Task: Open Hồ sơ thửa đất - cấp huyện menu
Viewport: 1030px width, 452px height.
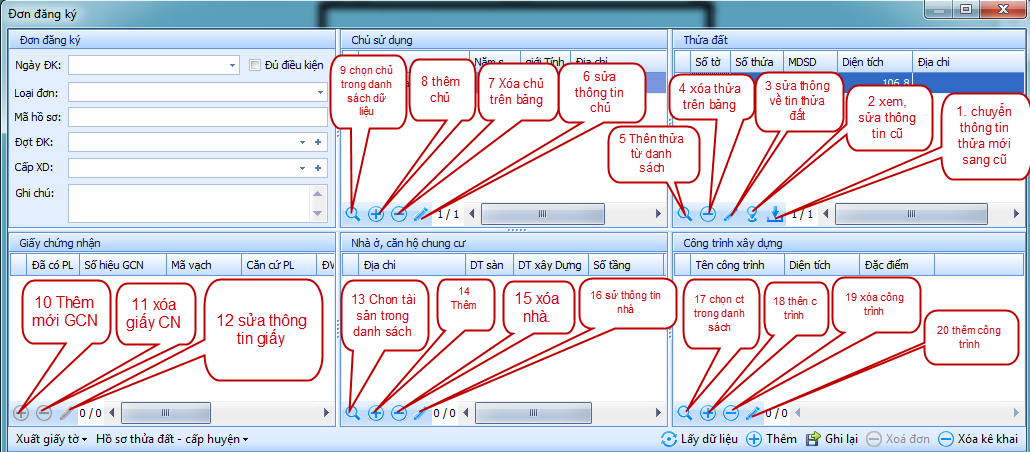Action: point(172,439)
